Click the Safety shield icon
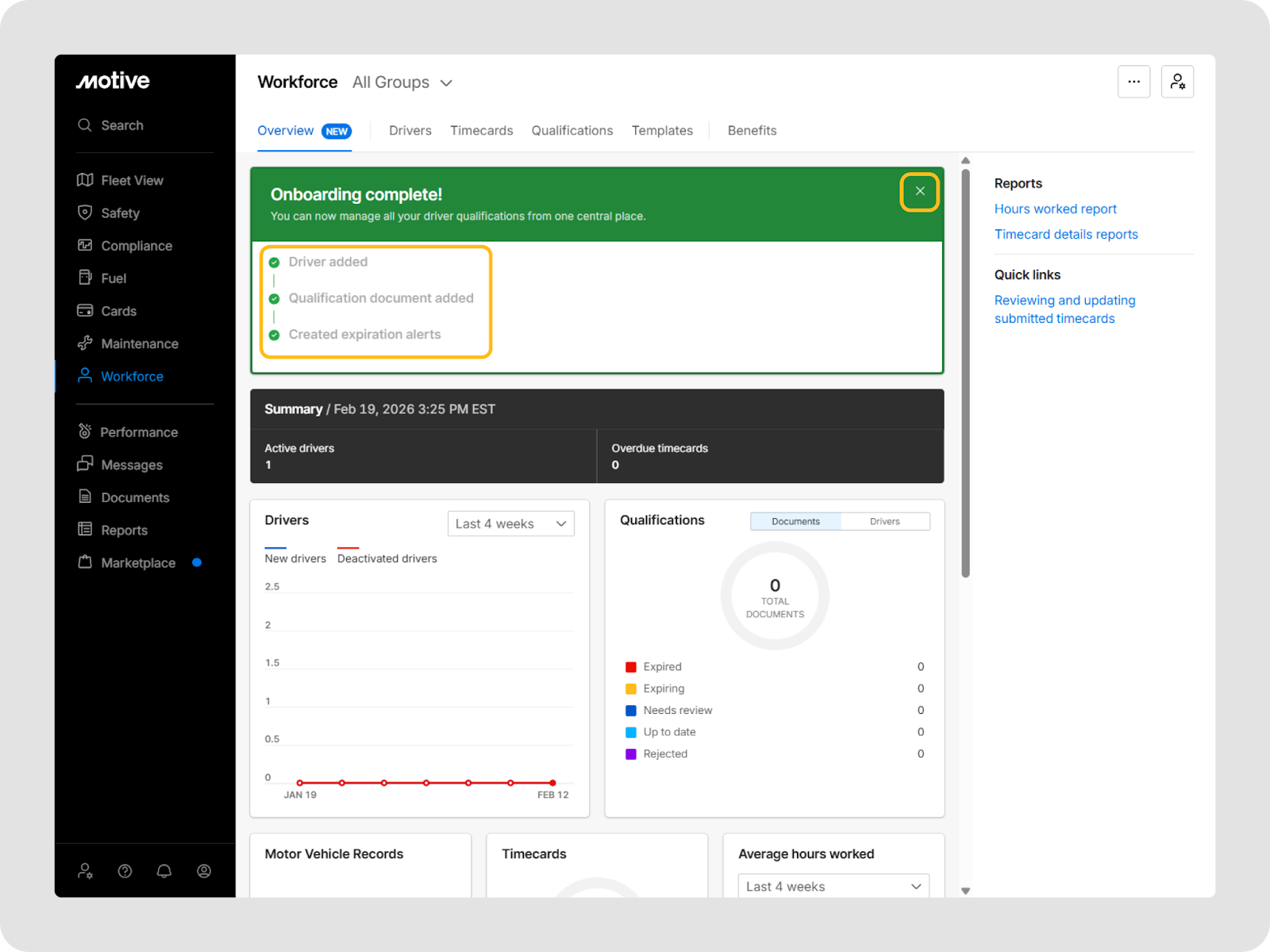 tap(85, 213)
